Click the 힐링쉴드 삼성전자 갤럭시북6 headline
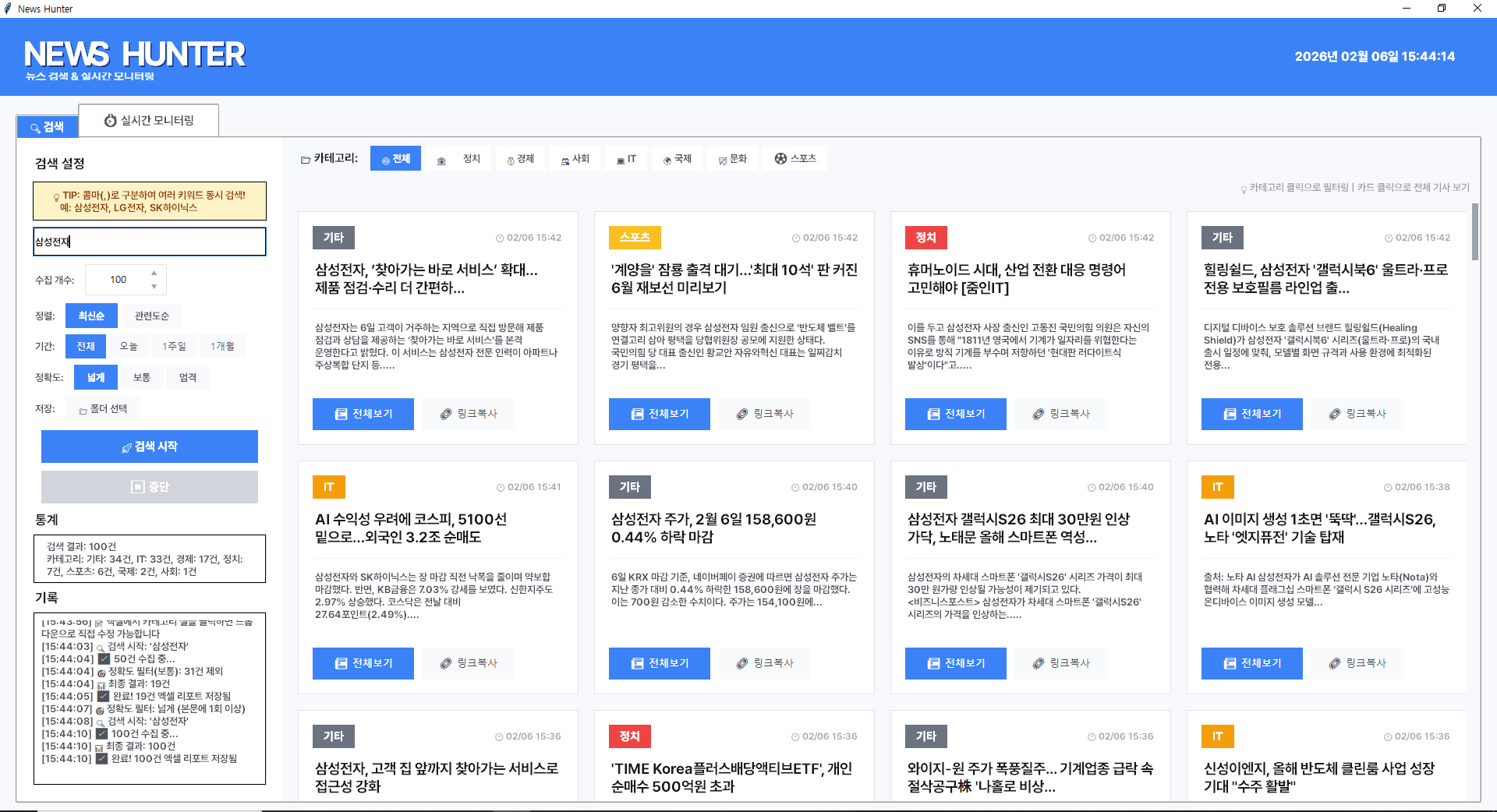1497x812 pixels. tap(1325, 278)
